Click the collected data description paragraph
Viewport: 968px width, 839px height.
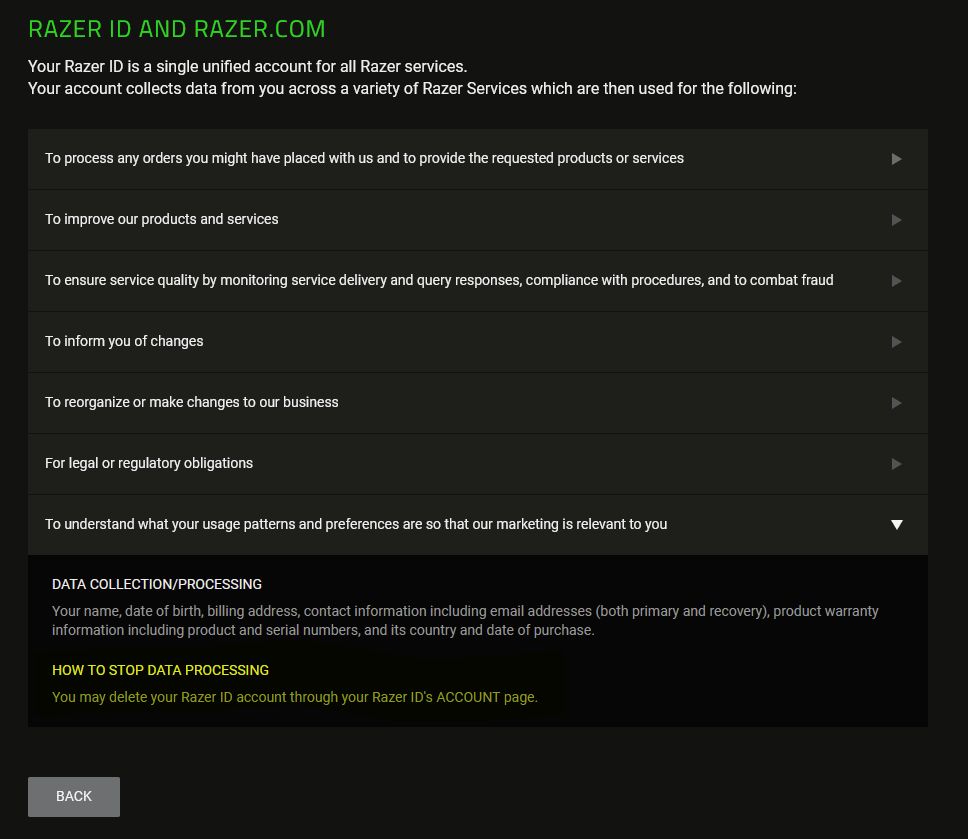point(465,621)
